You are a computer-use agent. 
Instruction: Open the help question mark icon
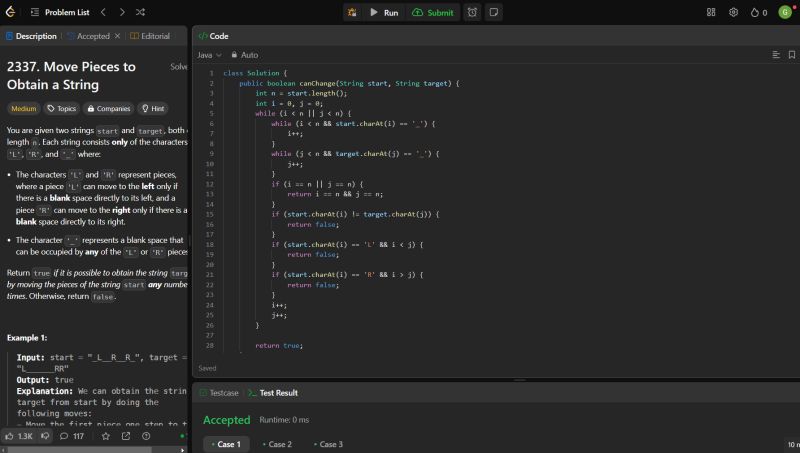click(146, 436)
